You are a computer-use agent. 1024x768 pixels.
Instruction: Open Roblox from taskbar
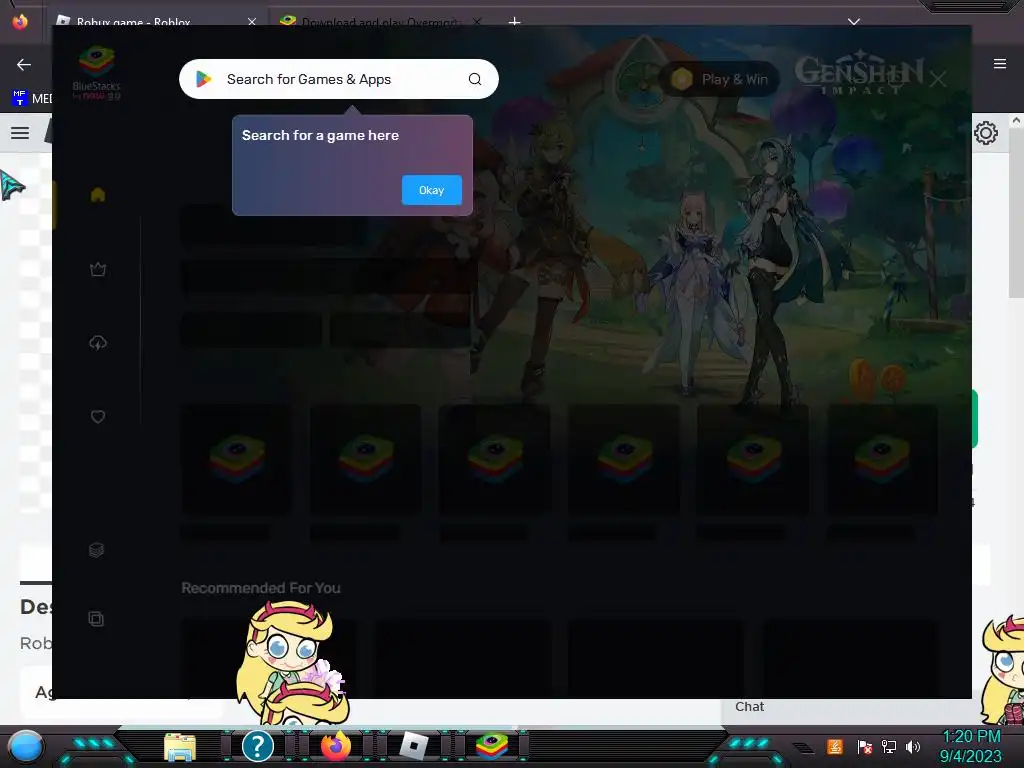pyautogui.click(x=413, y=746)
